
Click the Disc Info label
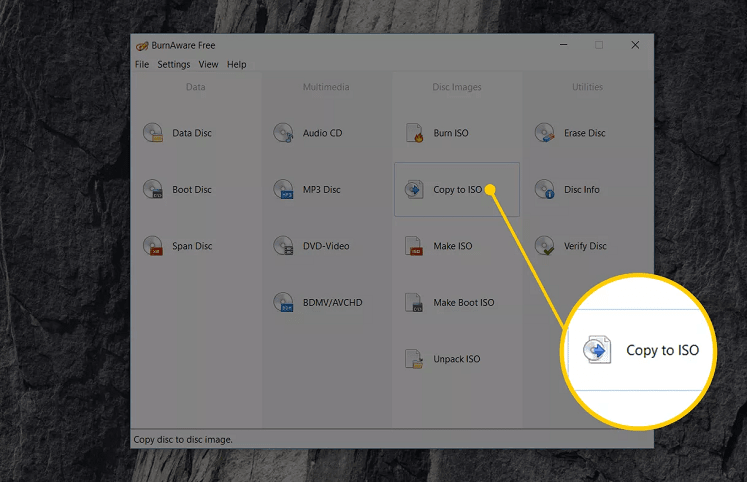[x=582, y=190]
